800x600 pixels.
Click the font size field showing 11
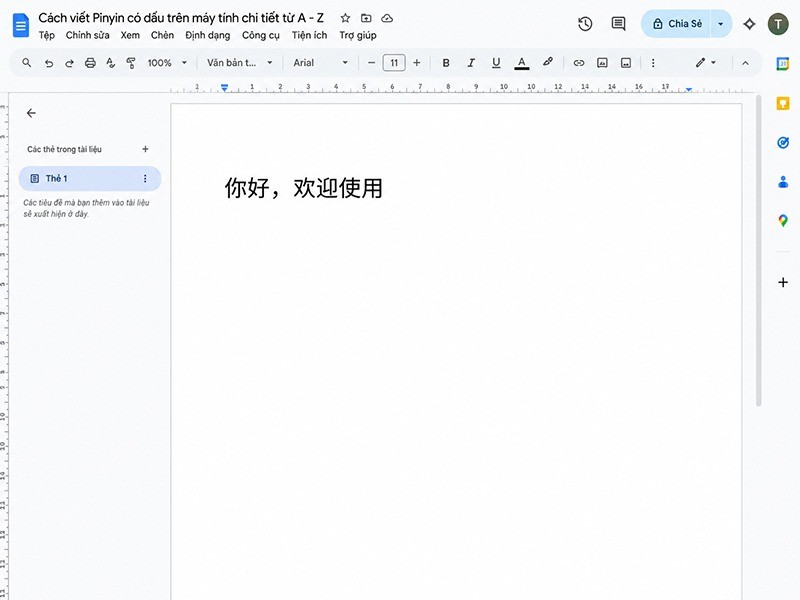pyautogui.click(x=394, y=63)
